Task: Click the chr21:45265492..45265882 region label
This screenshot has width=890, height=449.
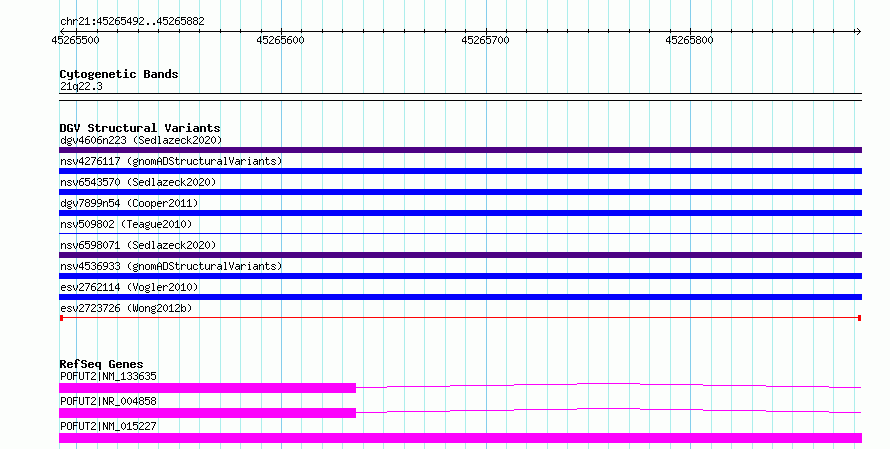Action: pos(132,21)
